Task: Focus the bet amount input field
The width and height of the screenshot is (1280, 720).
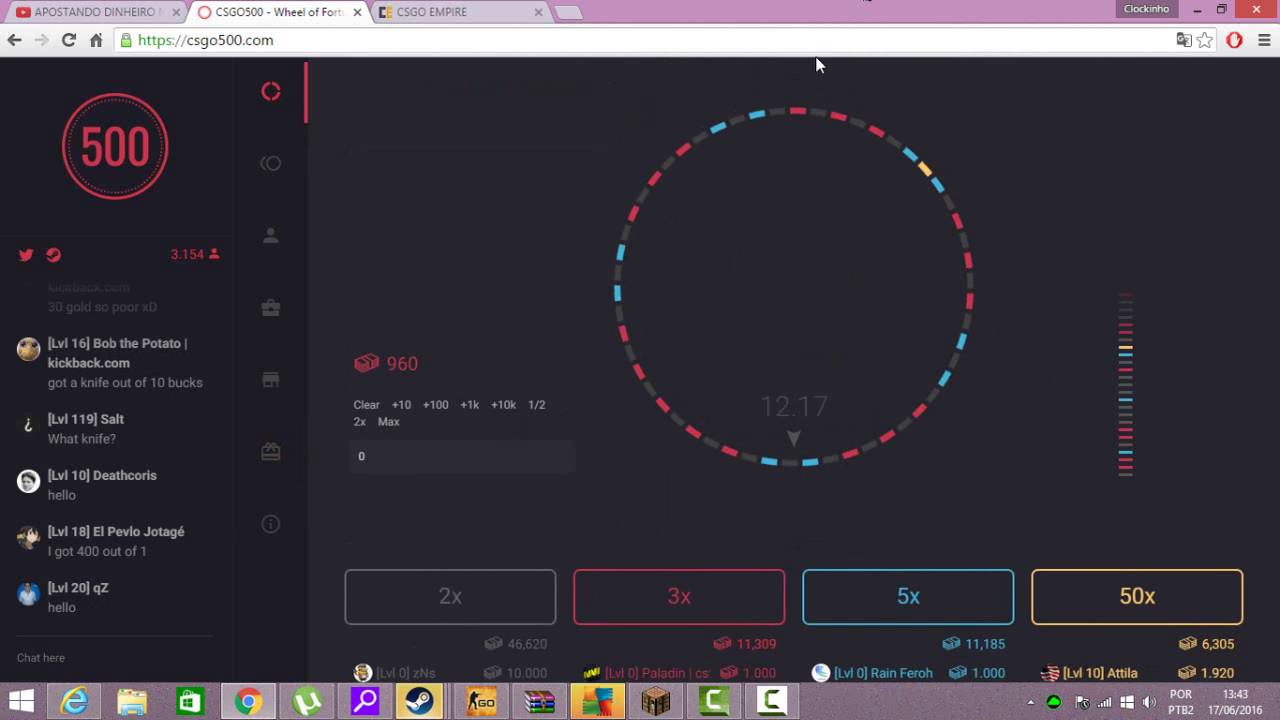Action: click(462, 456)
